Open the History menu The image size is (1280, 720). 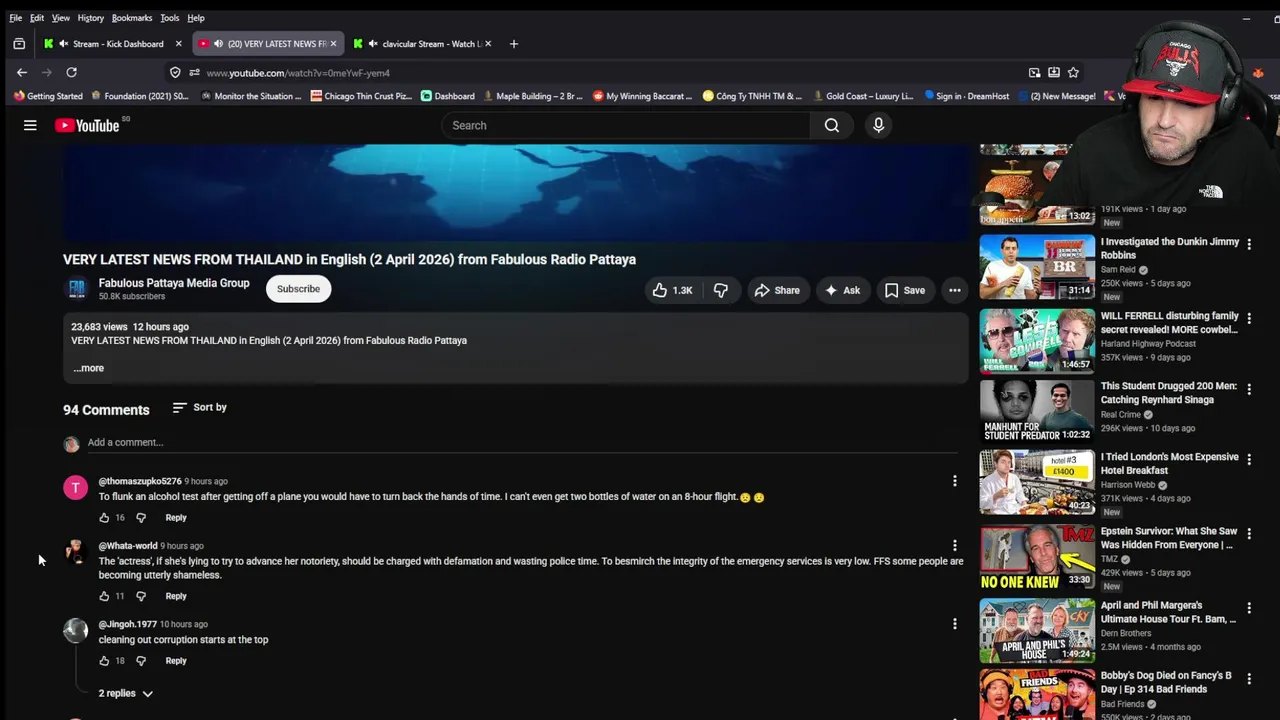[x=90, y=18]
